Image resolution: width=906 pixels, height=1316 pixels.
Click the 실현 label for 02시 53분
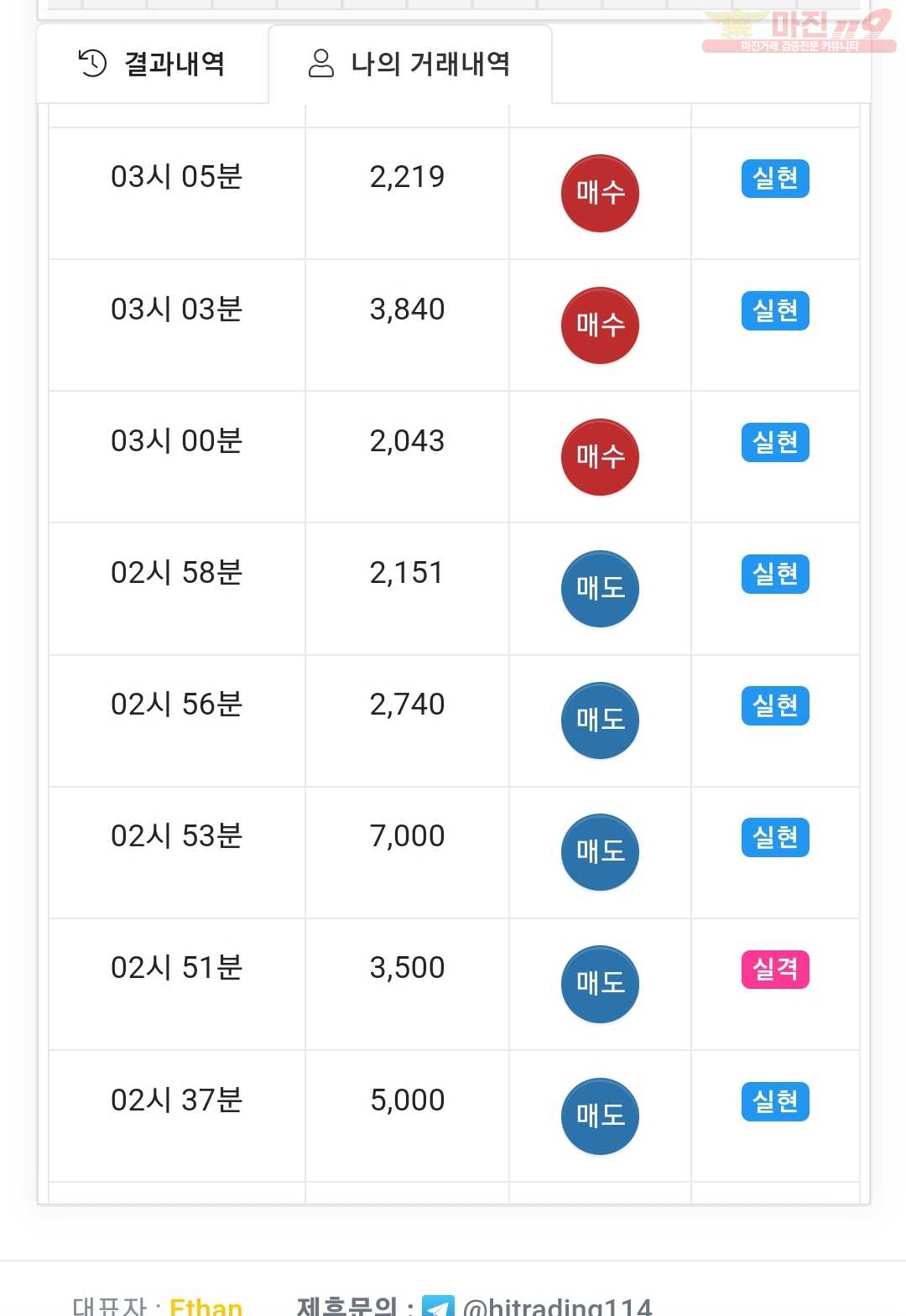pos(775,837)
